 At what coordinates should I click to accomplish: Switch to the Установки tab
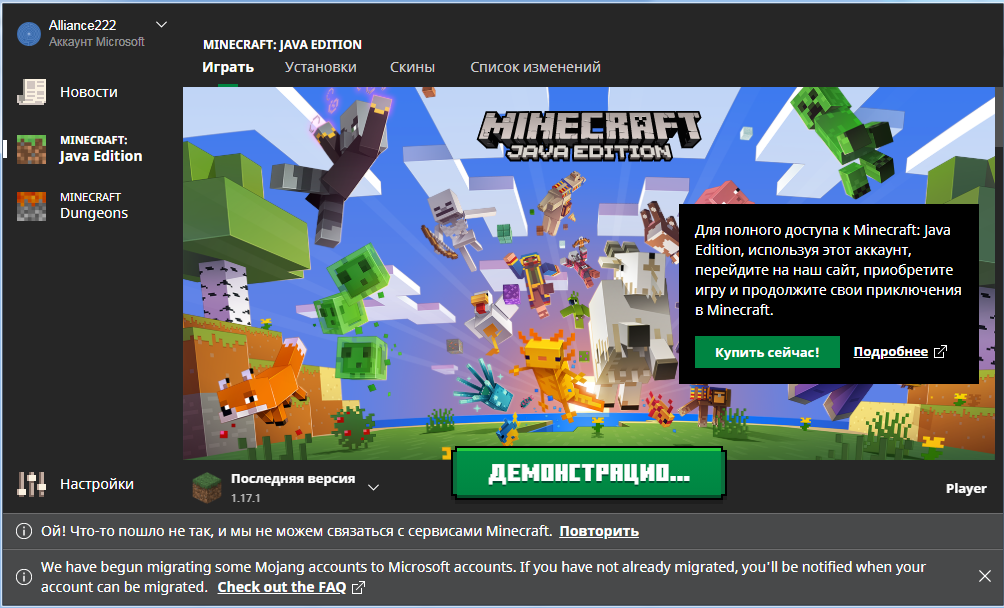point(321,67)
